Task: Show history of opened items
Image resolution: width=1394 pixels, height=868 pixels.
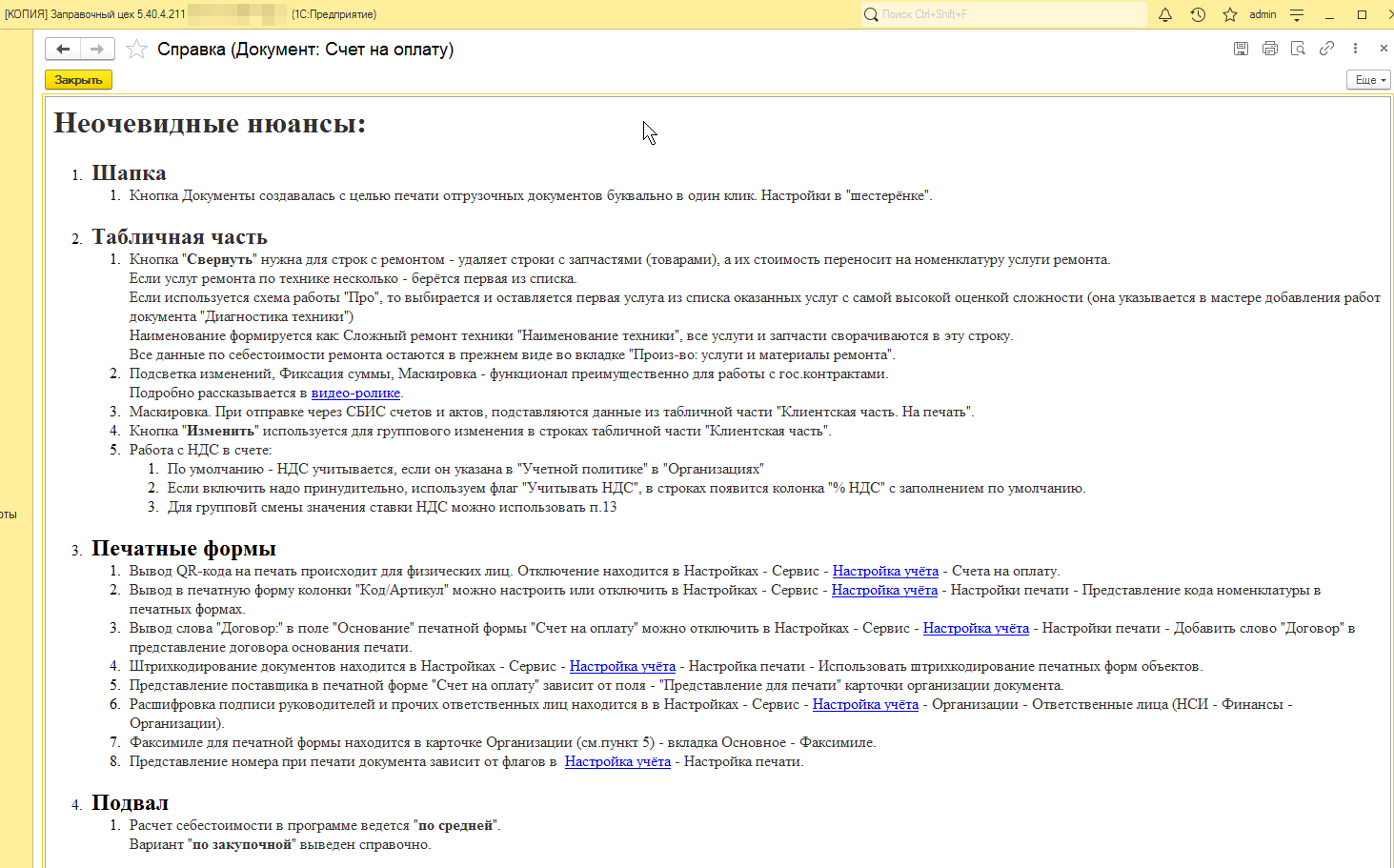Action: [1198, 14]
